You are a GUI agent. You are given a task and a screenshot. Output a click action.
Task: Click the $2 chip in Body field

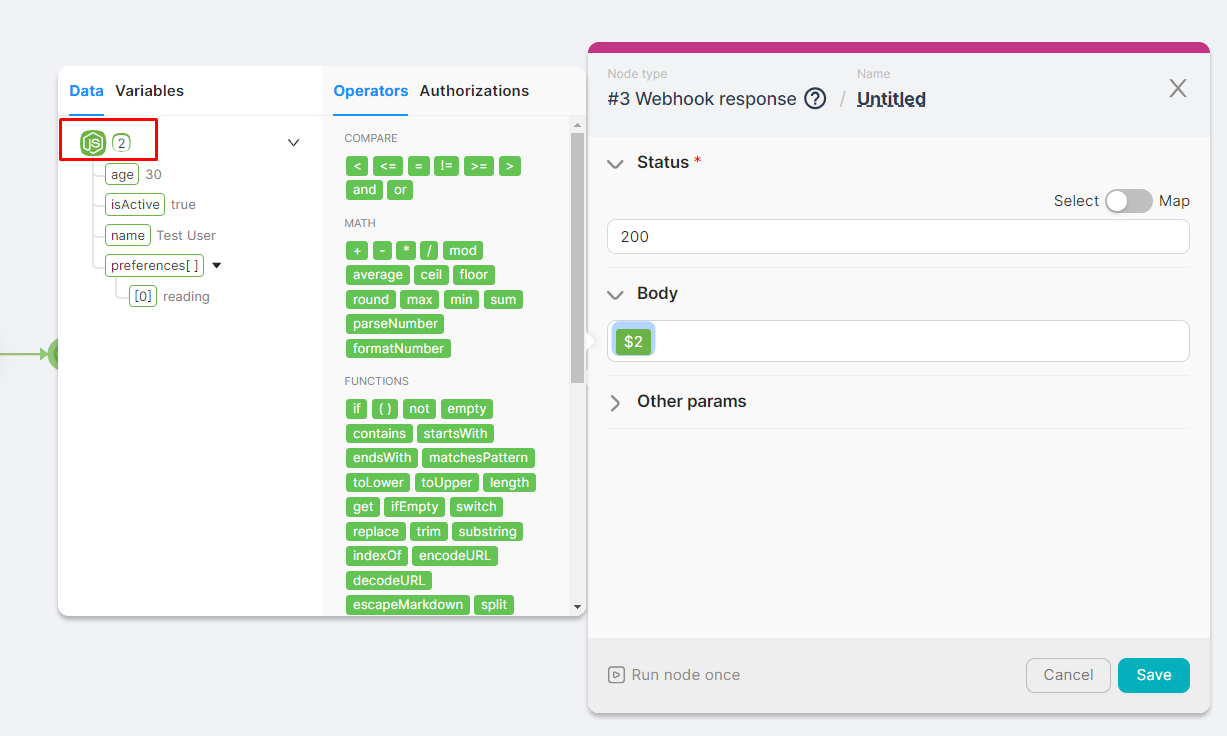633,341
